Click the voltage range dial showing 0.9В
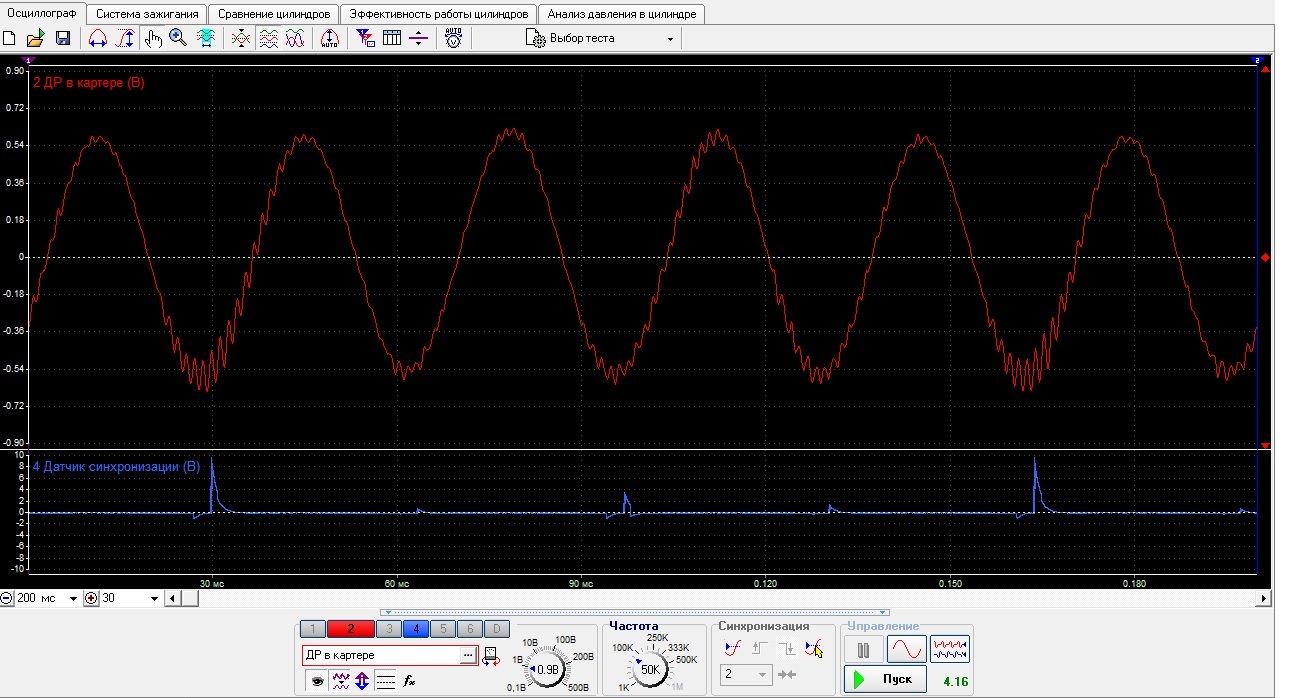 [x=547, y=669]
